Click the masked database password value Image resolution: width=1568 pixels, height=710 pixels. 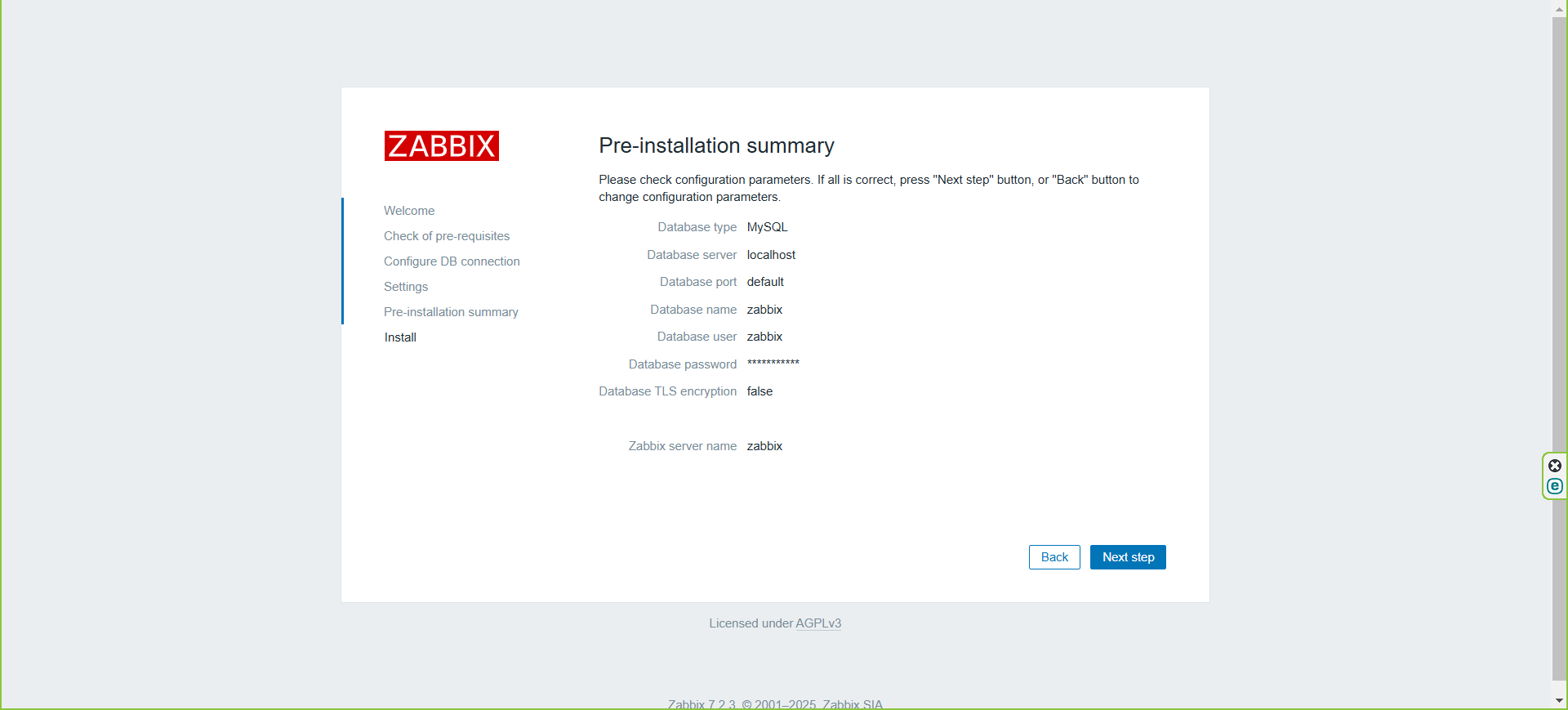pyautogui.click(x=773, y=363)
